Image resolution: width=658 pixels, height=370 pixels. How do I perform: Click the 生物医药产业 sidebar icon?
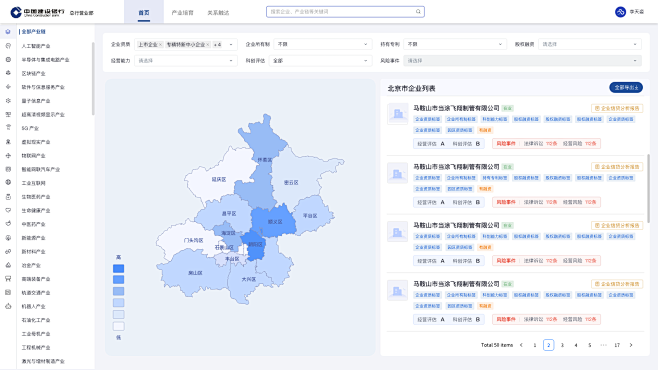(8, 196)
